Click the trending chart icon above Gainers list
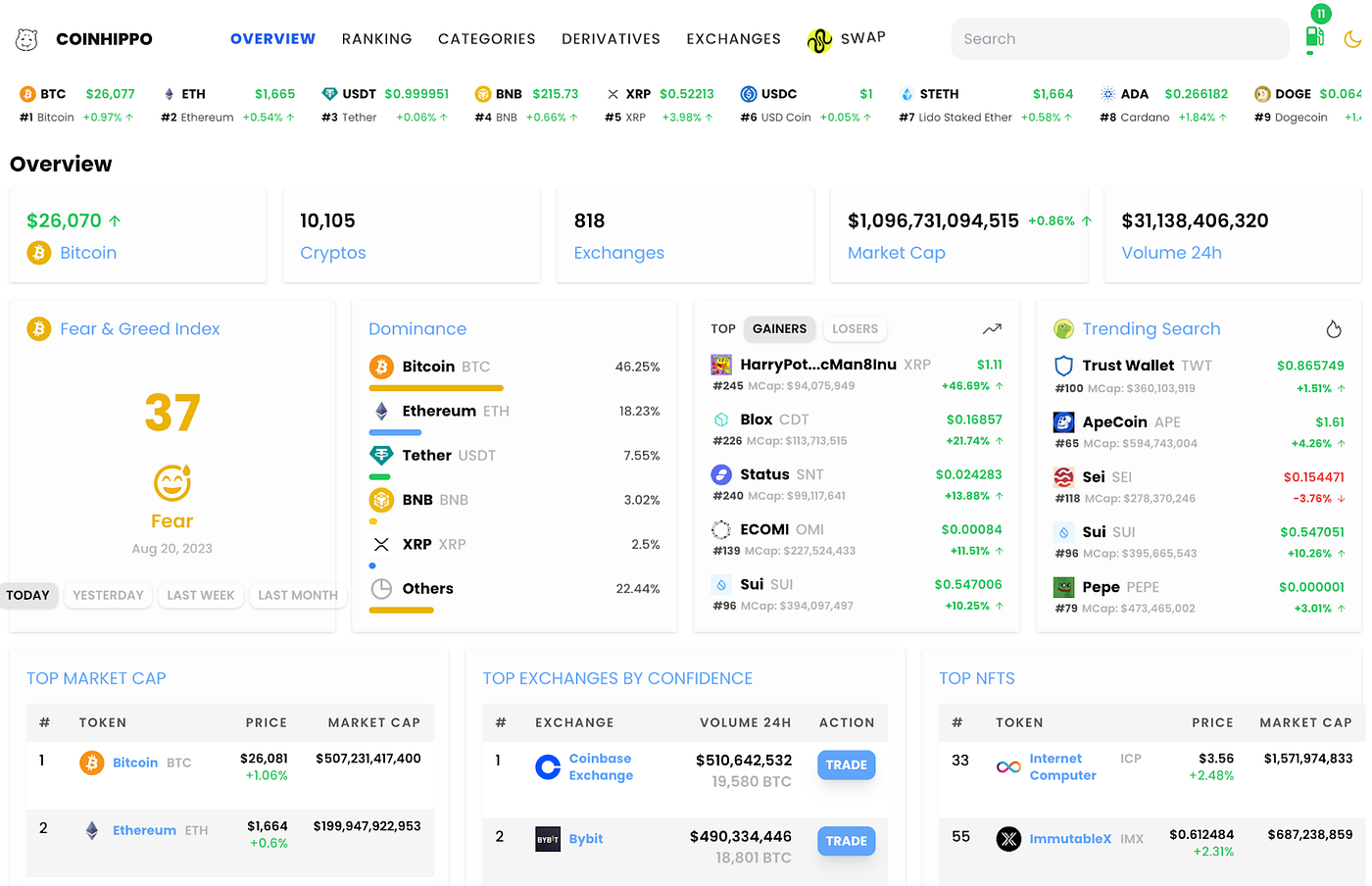This screenshot has height=886, width=1372. [991, 329]
